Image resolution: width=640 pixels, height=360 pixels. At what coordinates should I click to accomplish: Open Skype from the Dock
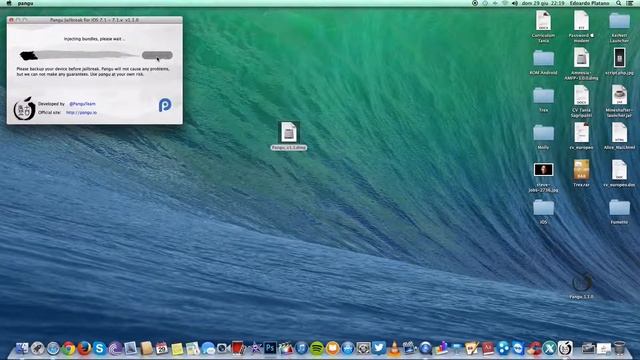click(99, 348)
